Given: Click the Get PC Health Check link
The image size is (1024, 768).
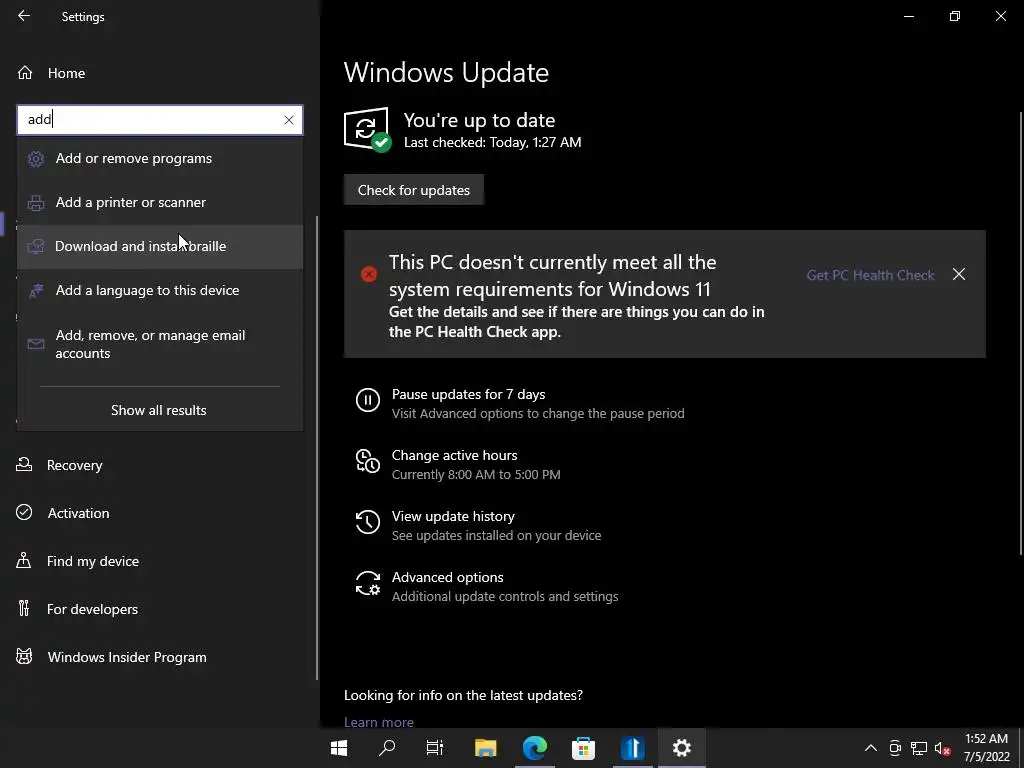Looking at the screenshot, I should click(871, 275).
